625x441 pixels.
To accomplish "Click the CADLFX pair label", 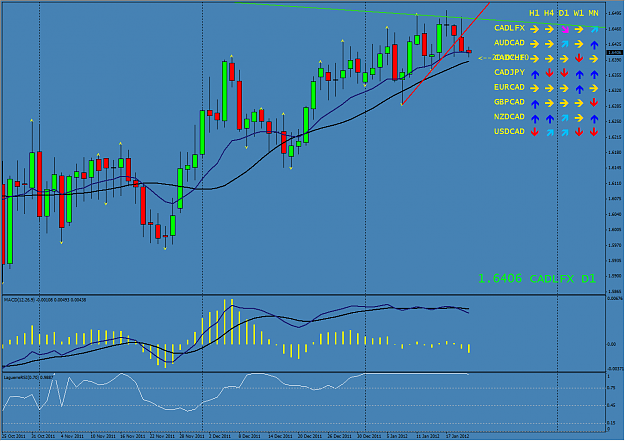I will point(509,28).
